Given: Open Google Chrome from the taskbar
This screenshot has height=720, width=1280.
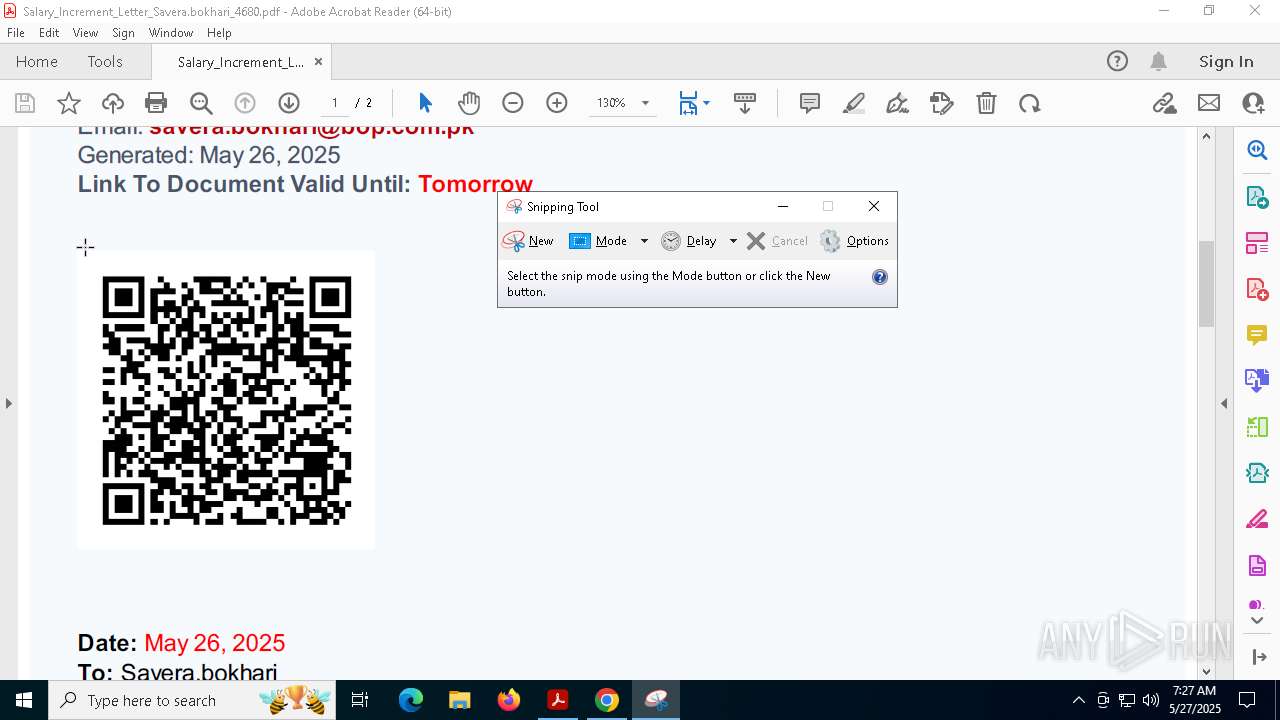Looking at the screenshot, I should click(x=607, y=700).
